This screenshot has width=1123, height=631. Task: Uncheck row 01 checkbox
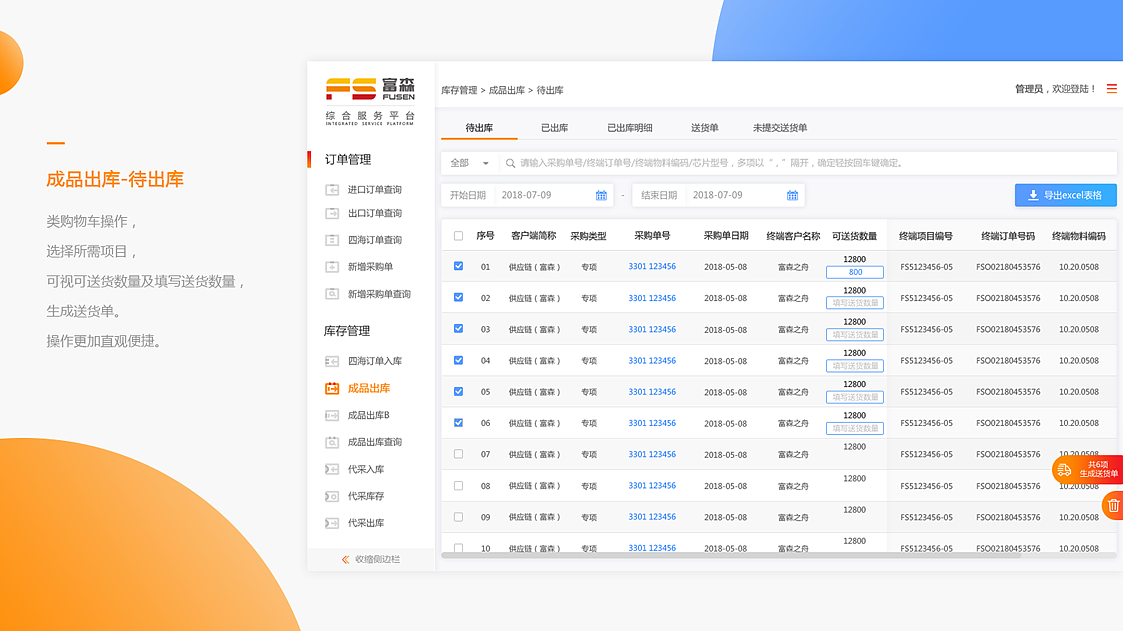tap(458, 266)
